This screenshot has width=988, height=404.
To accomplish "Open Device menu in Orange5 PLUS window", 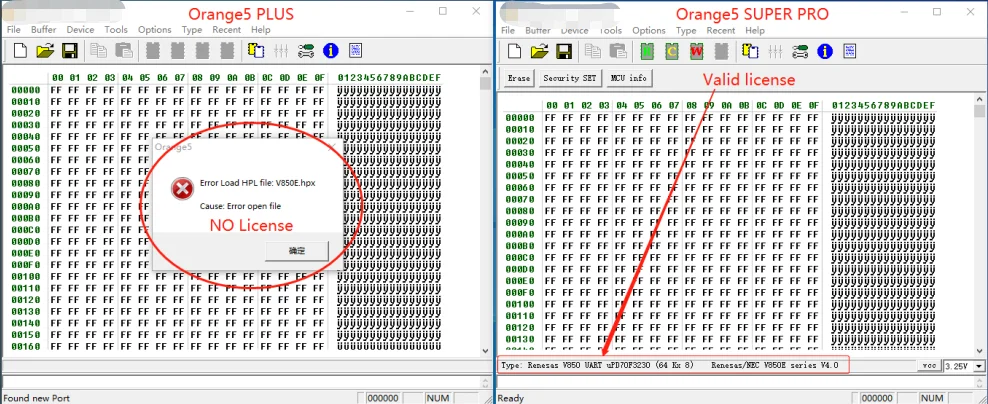I will pos(80,30).
